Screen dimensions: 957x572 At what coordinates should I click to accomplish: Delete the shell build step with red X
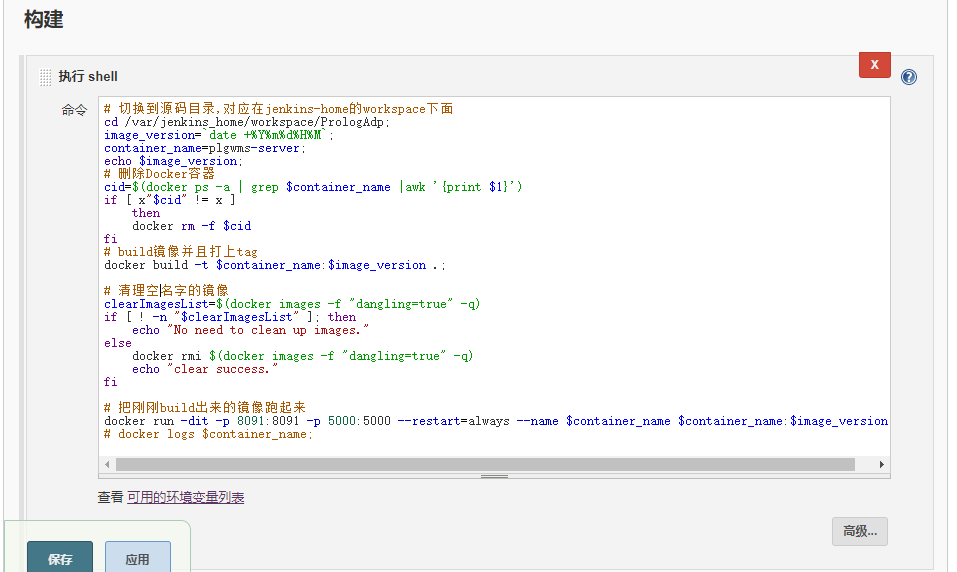coord(875,65)
